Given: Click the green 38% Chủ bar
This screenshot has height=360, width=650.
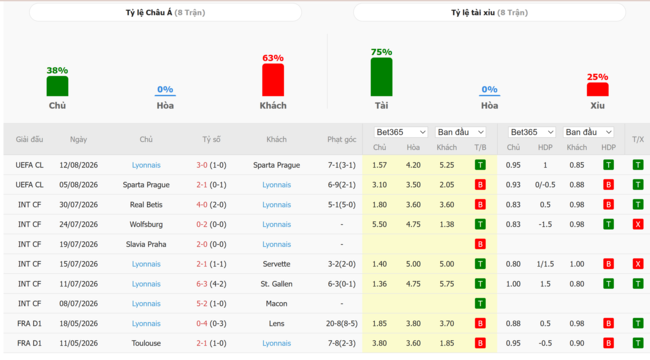Looking at the screenshot, I should click(x=57, y=86).
